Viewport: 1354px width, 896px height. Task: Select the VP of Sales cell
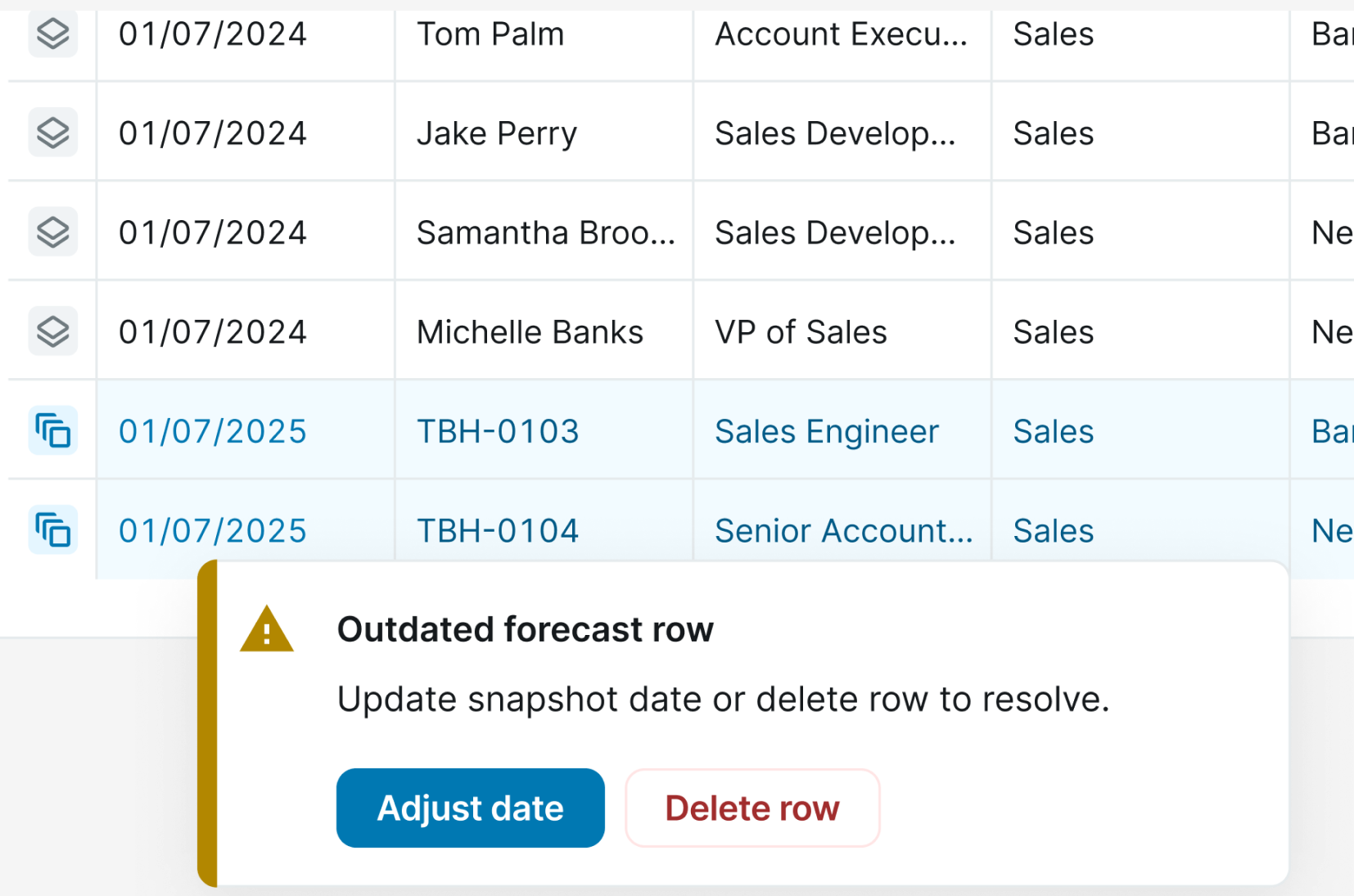(x=801, y=332)
